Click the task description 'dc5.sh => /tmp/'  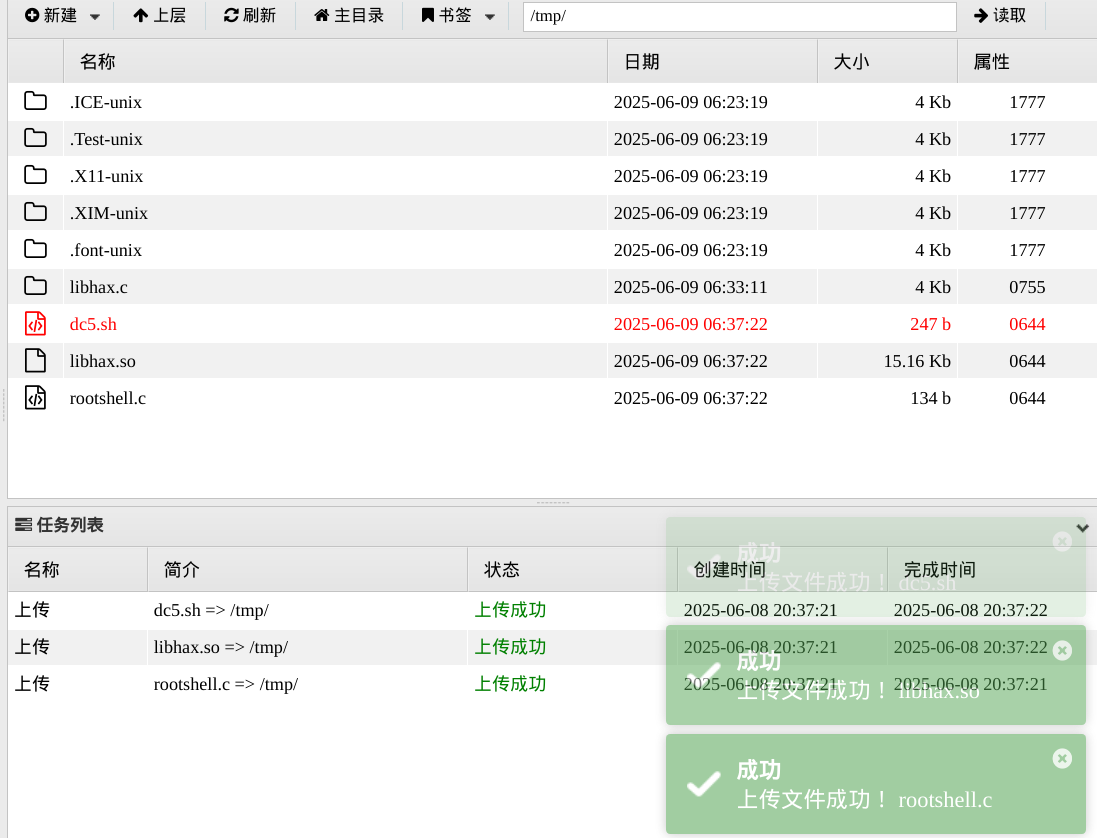(211, 610)
